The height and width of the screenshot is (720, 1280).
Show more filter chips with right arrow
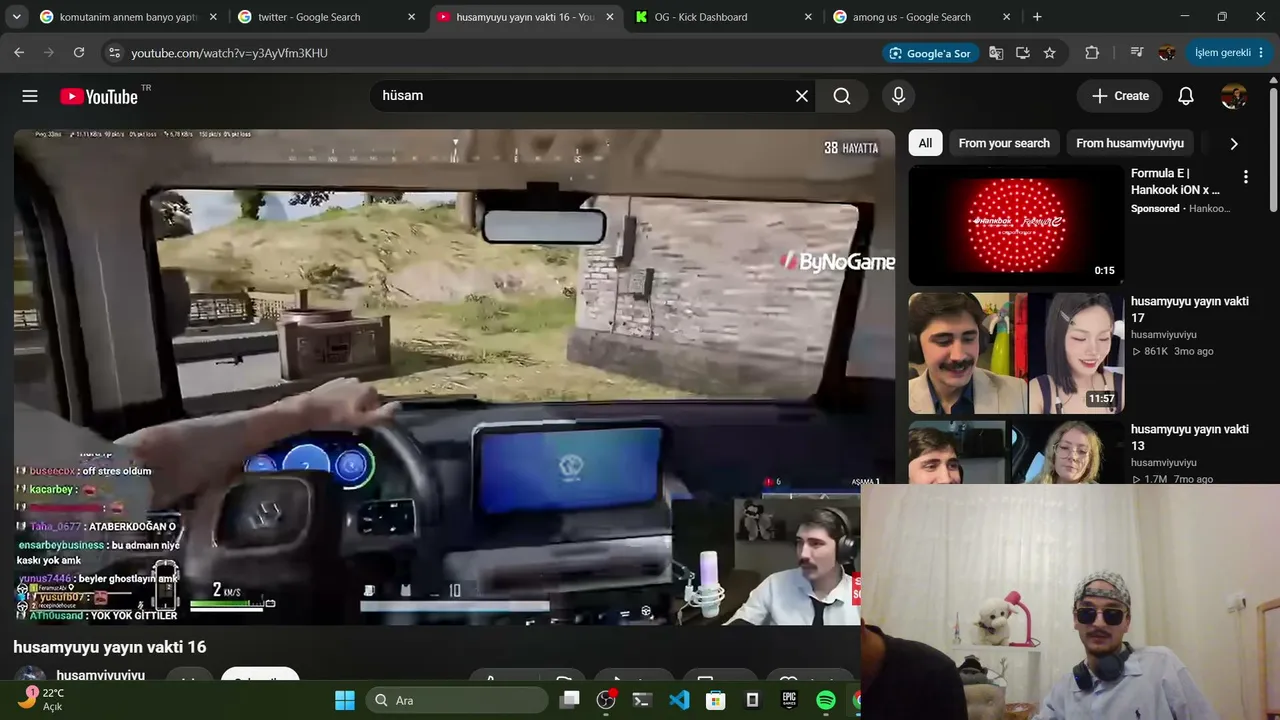[1234, 143]
